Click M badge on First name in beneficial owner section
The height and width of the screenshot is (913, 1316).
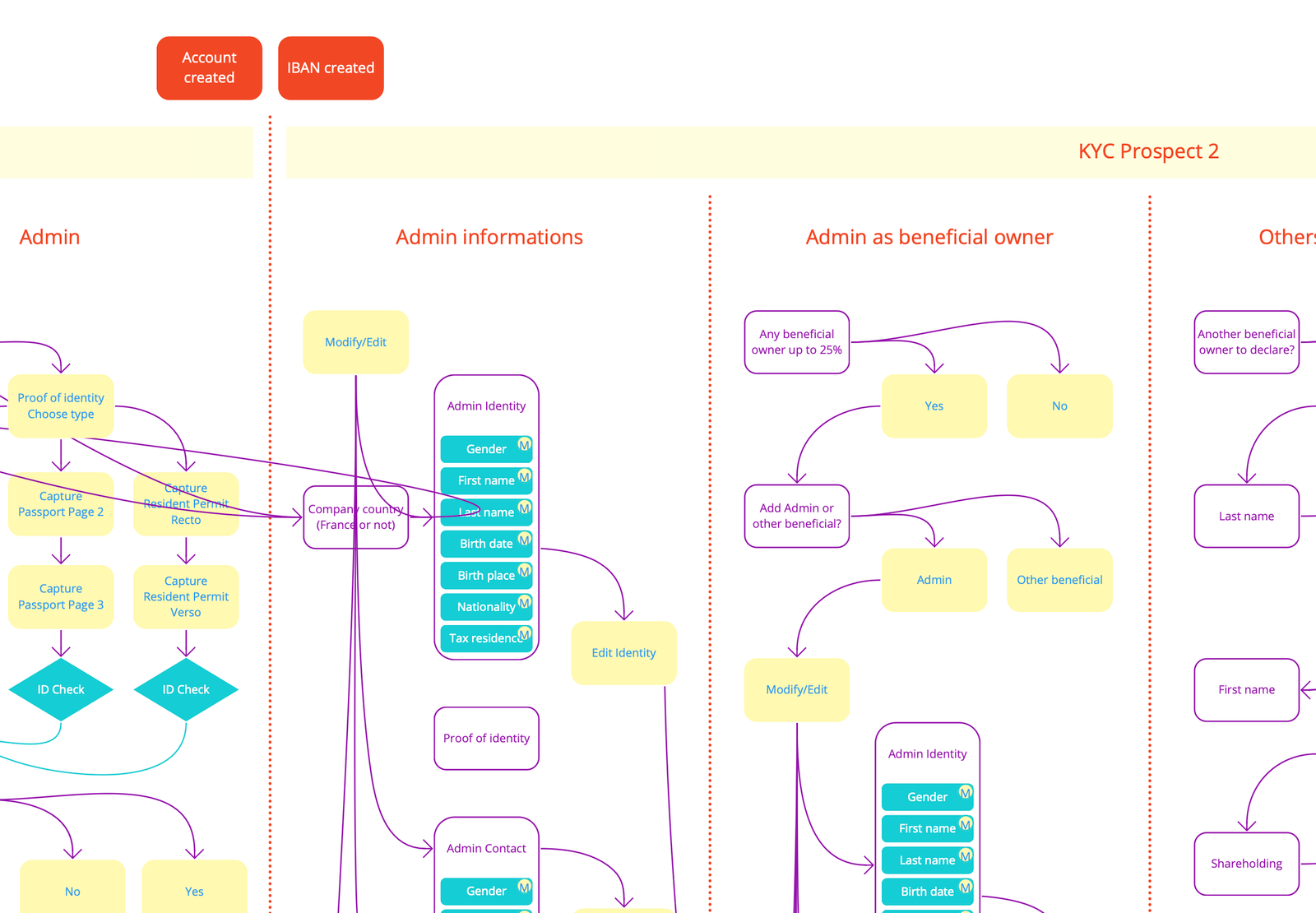(x=966, y=824)
